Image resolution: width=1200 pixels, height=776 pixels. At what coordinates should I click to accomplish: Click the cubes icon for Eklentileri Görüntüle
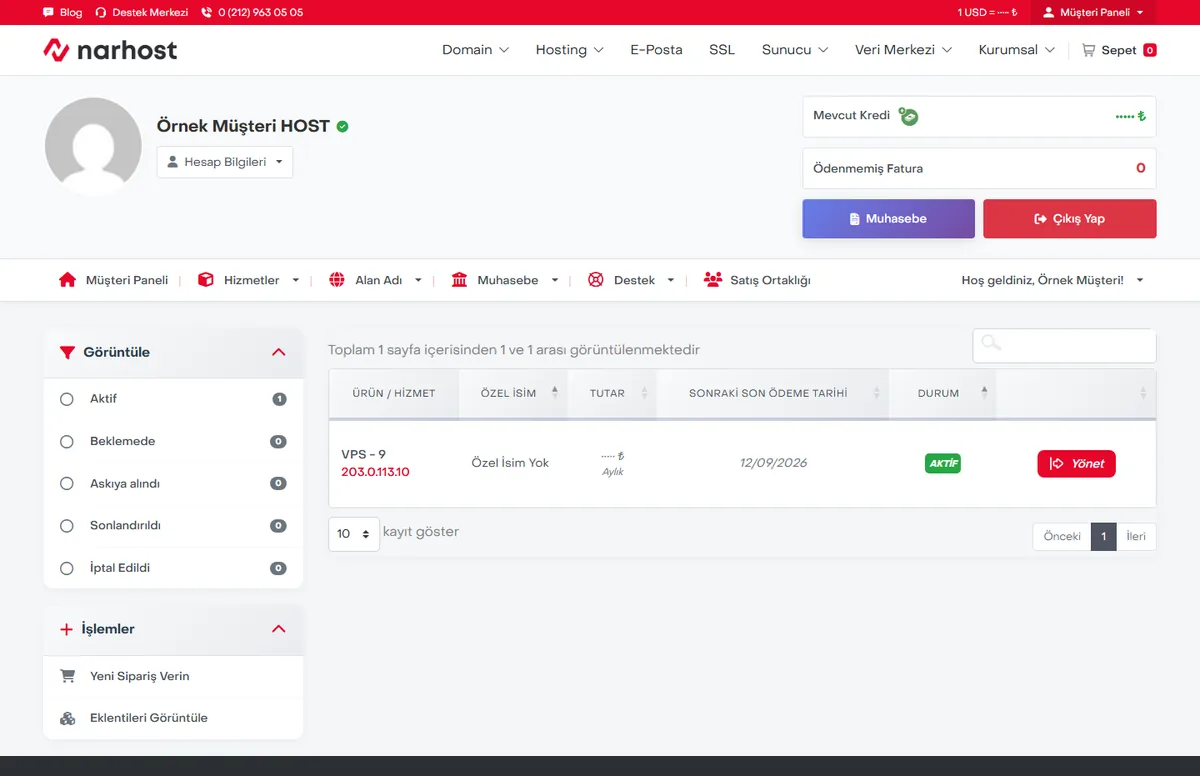click(68, 718)
